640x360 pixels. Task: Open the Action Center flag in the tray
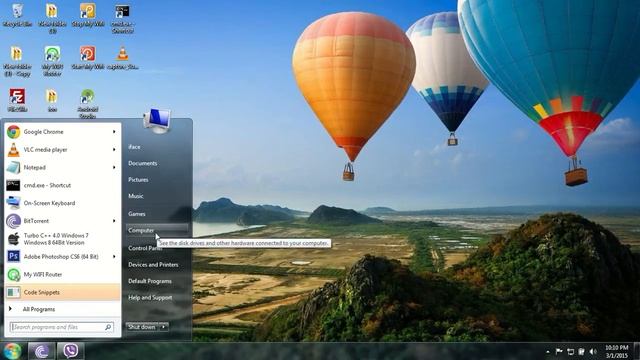point(559,351)
